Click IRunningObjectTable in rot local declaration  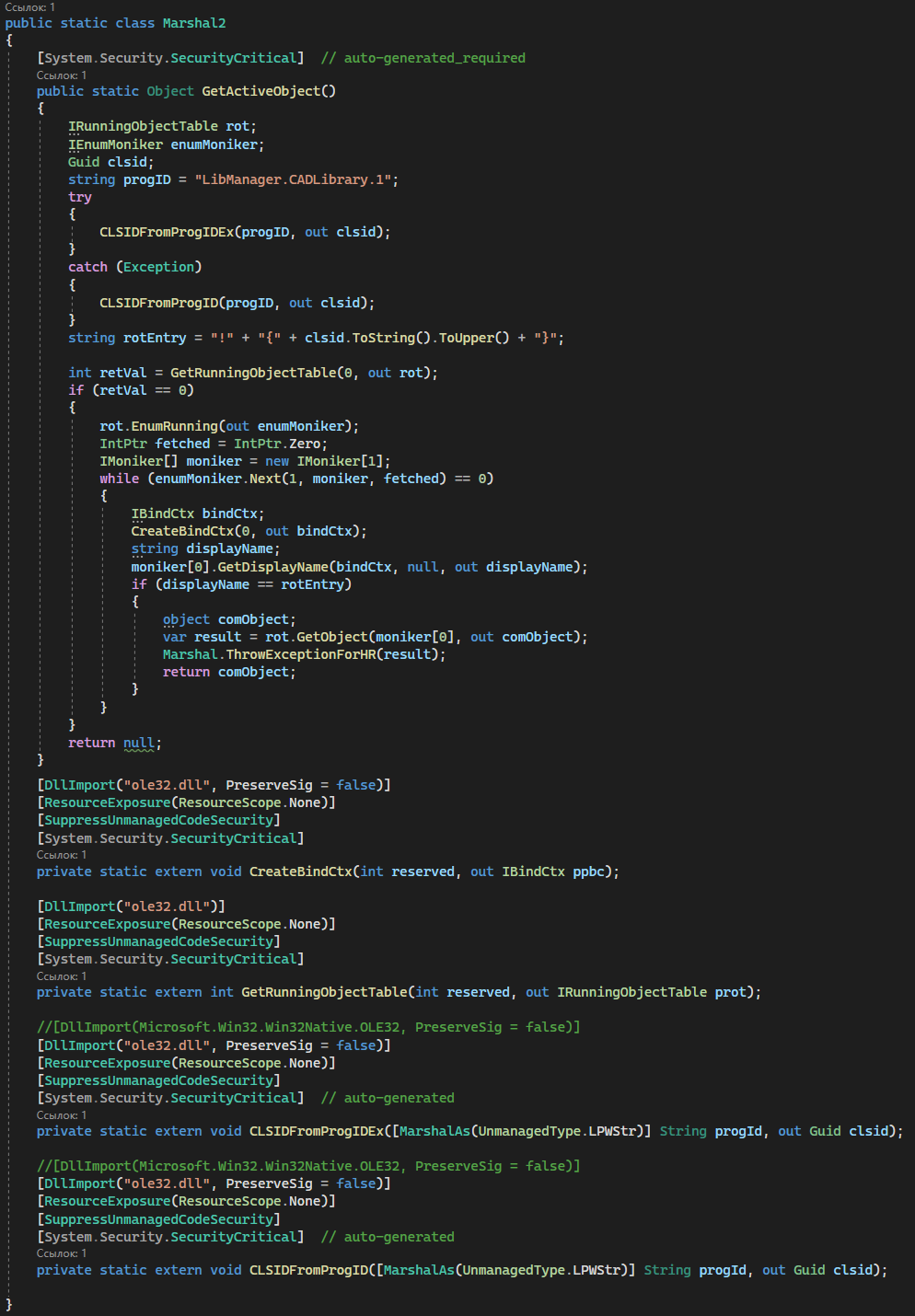pyautogui.click(x=143, y=126)
